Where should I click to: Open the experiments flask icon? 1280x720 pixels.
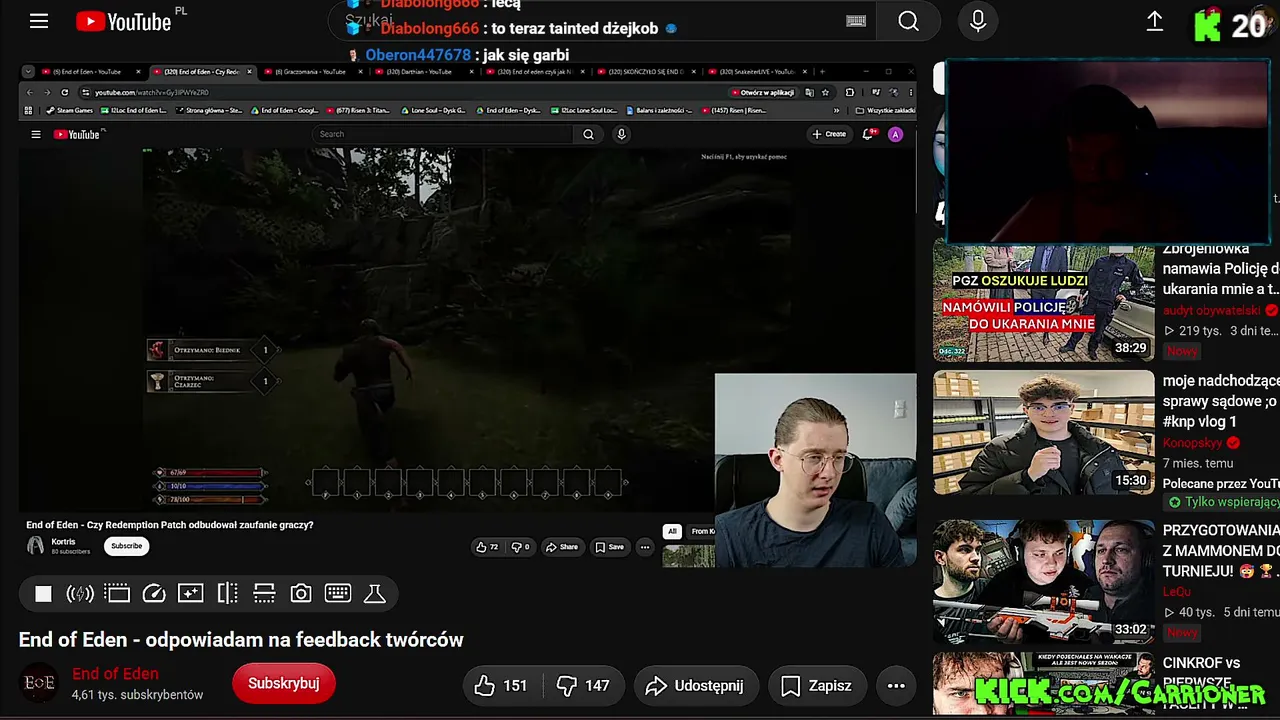[375, 594]
